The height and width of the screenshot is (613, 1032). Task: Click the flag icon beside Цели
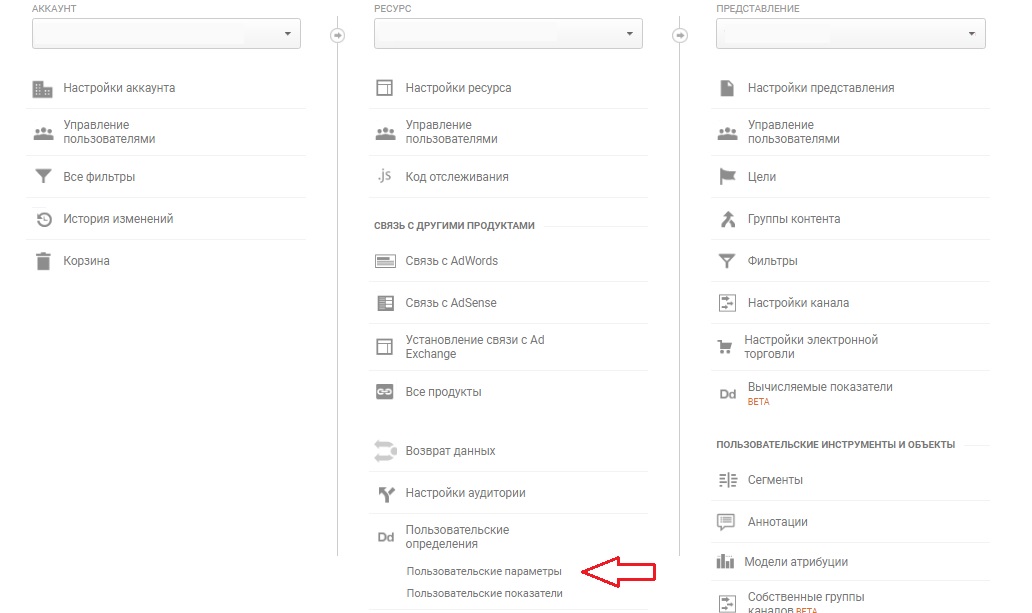tap(727, 177)
